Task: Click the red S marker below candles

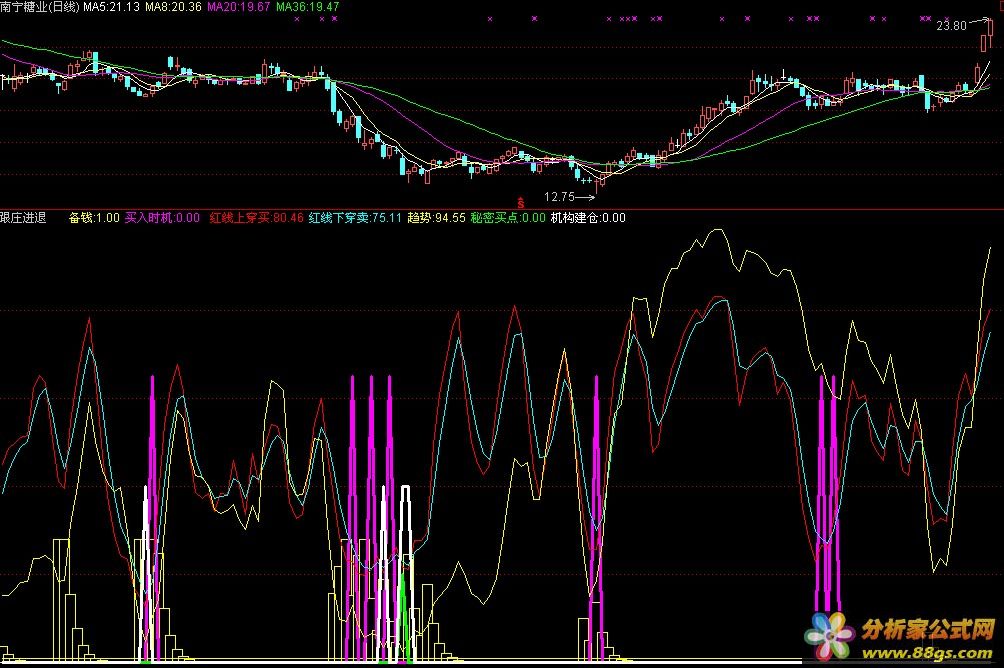Action: [x=521, y=203]
